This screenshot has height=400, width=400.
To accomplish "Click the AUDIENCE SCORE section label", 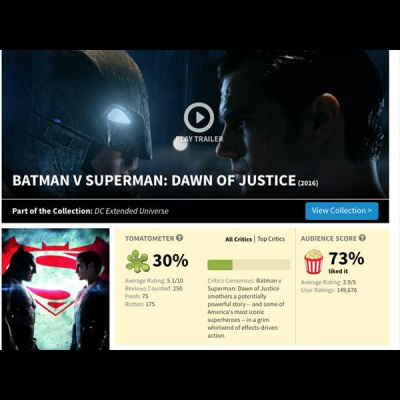I will coord(329,238).
